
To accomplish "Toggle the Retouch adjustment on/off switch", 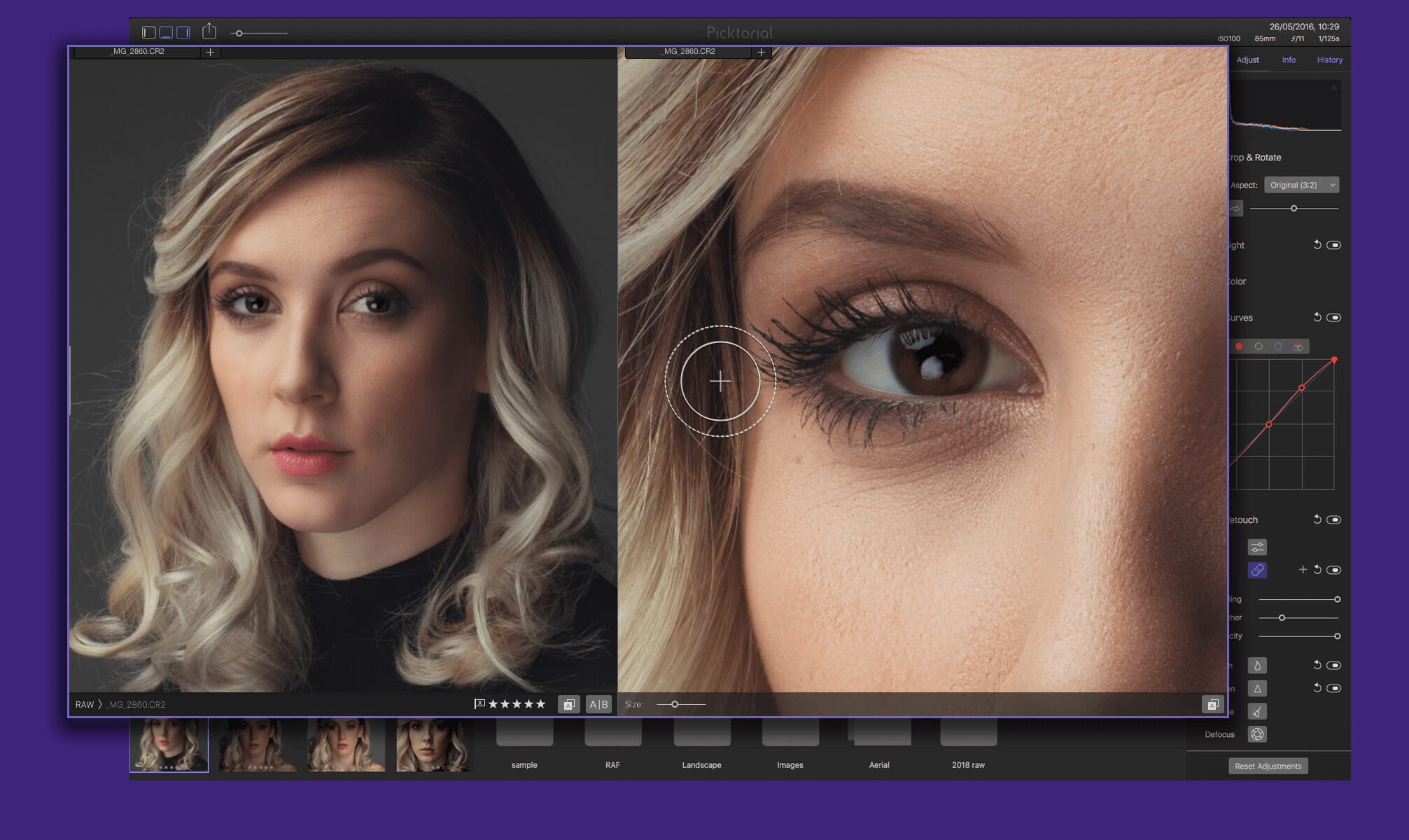I will [x=1335, y=519].
